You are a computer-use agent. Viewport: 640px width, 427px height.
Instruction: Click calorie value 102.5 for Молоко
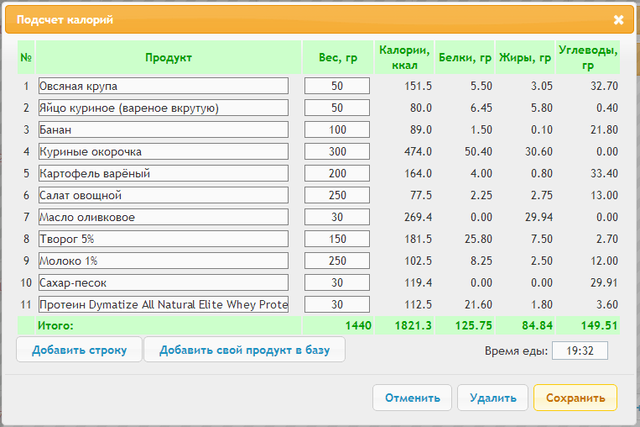(x=418, y=261)
